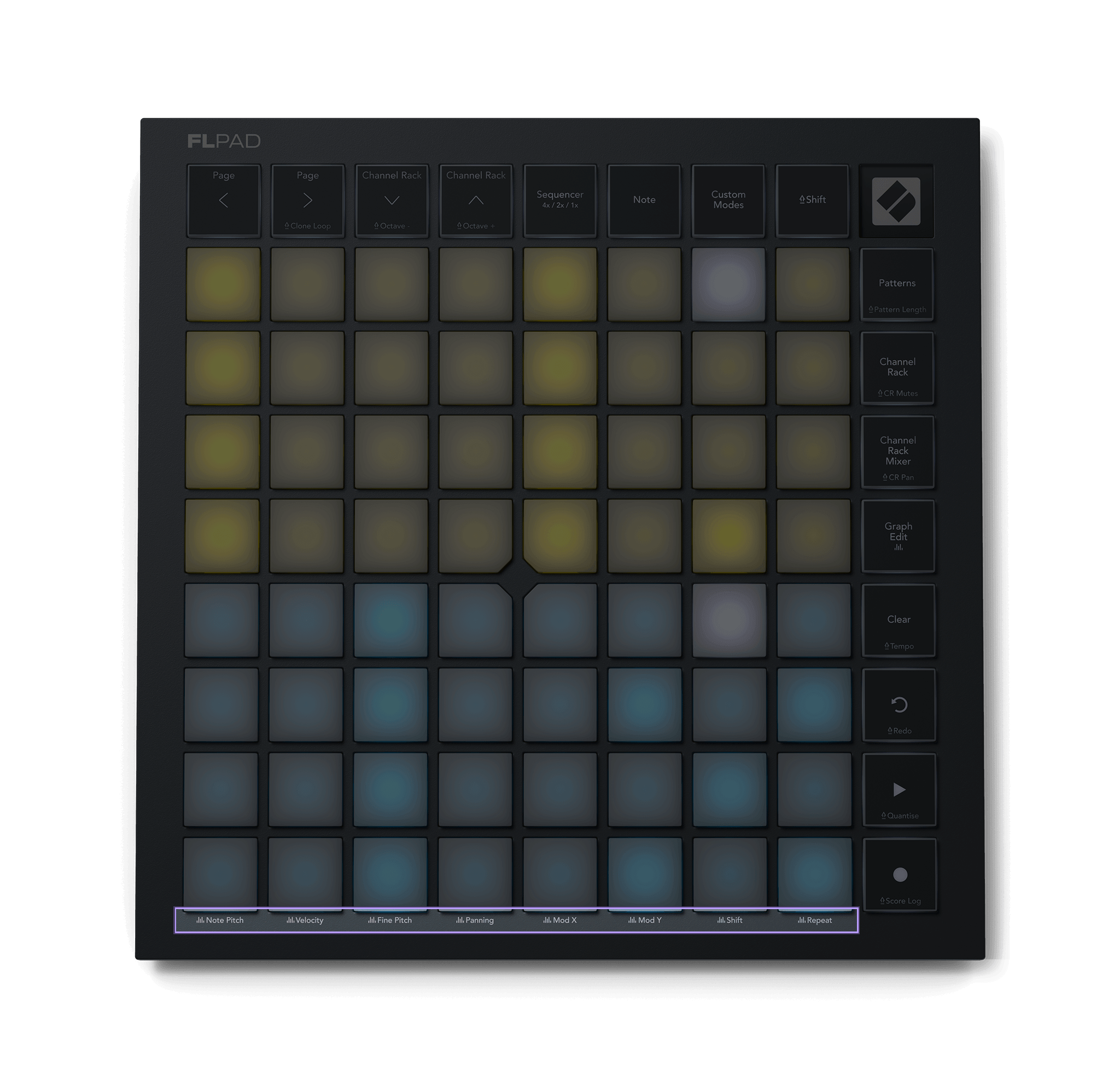Tap the pad directly above Mod Y label
Screen dimensions: 1120x1078
click(645, 874)
